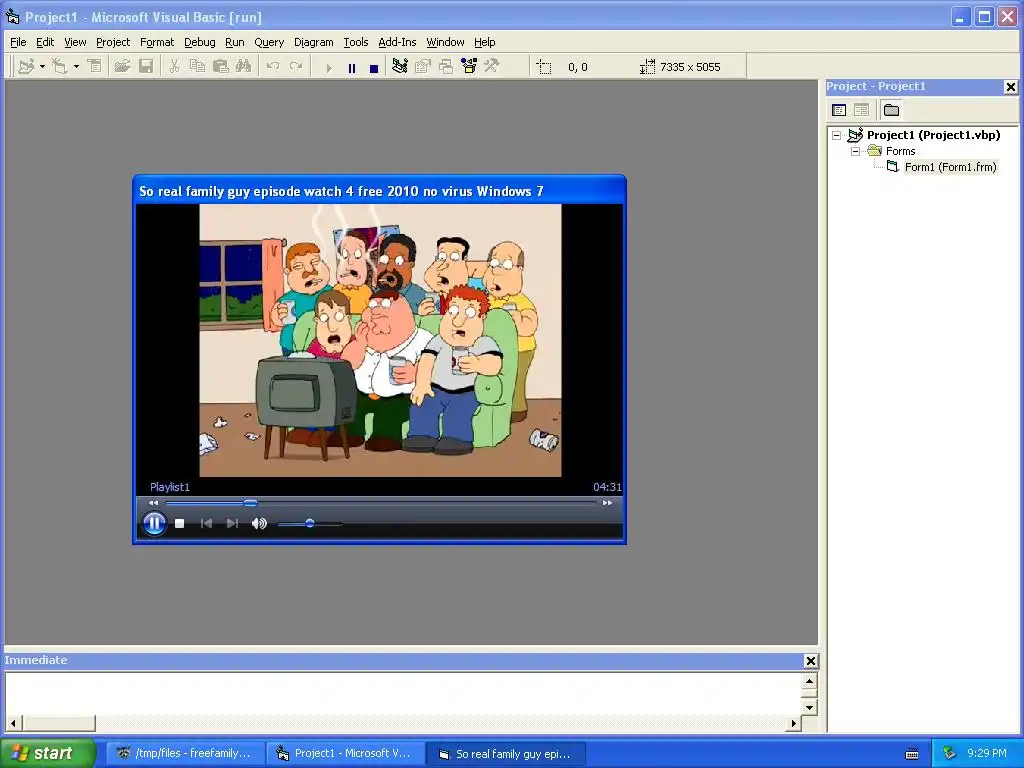
Task: Click inside the Immediate window text area
Action: (x=402, y=694)
